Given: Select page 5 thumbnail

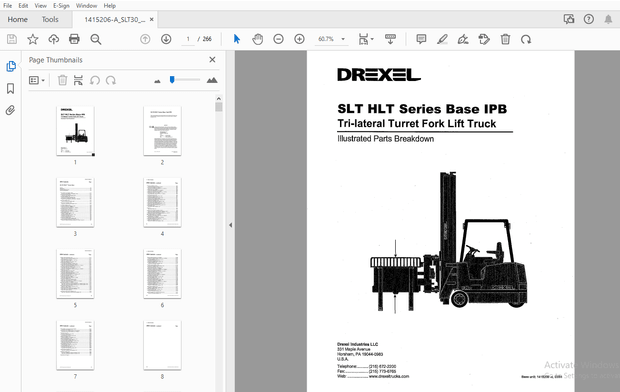Looking at the screenshot, I should click(x=75, y=274).
